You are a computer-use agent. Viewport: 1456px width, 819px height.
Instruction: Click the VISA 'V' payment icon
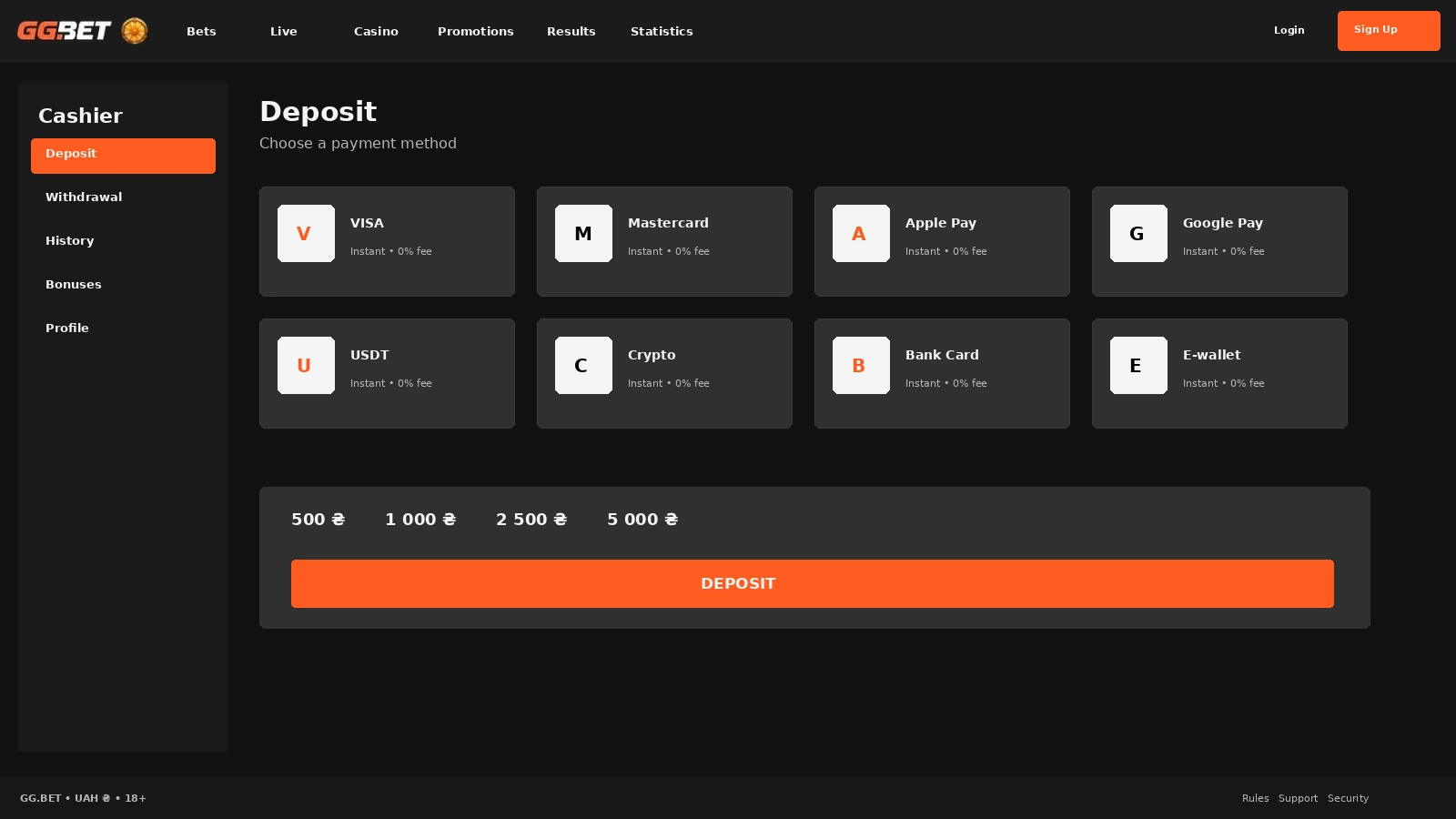[306, 234]
